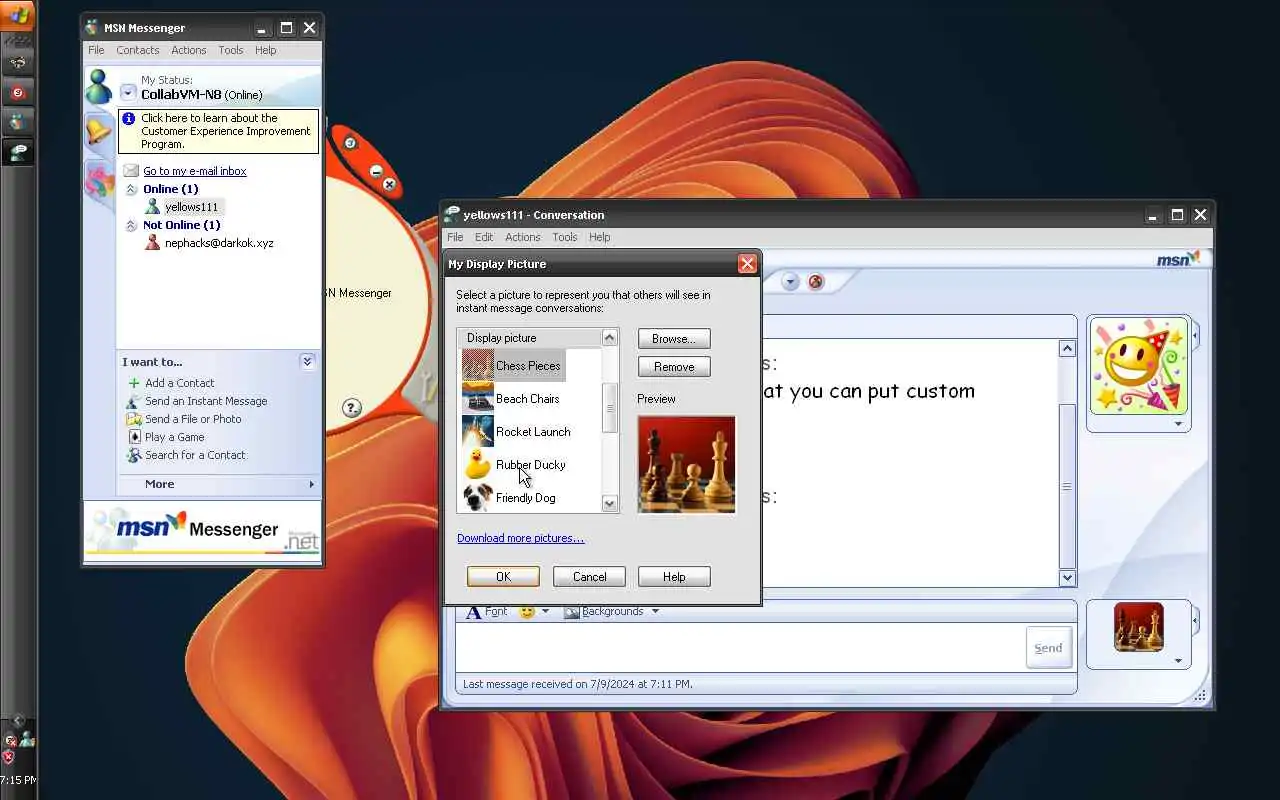Click the contact's party smiley display picture
1280x800 pixels.
1138,367
